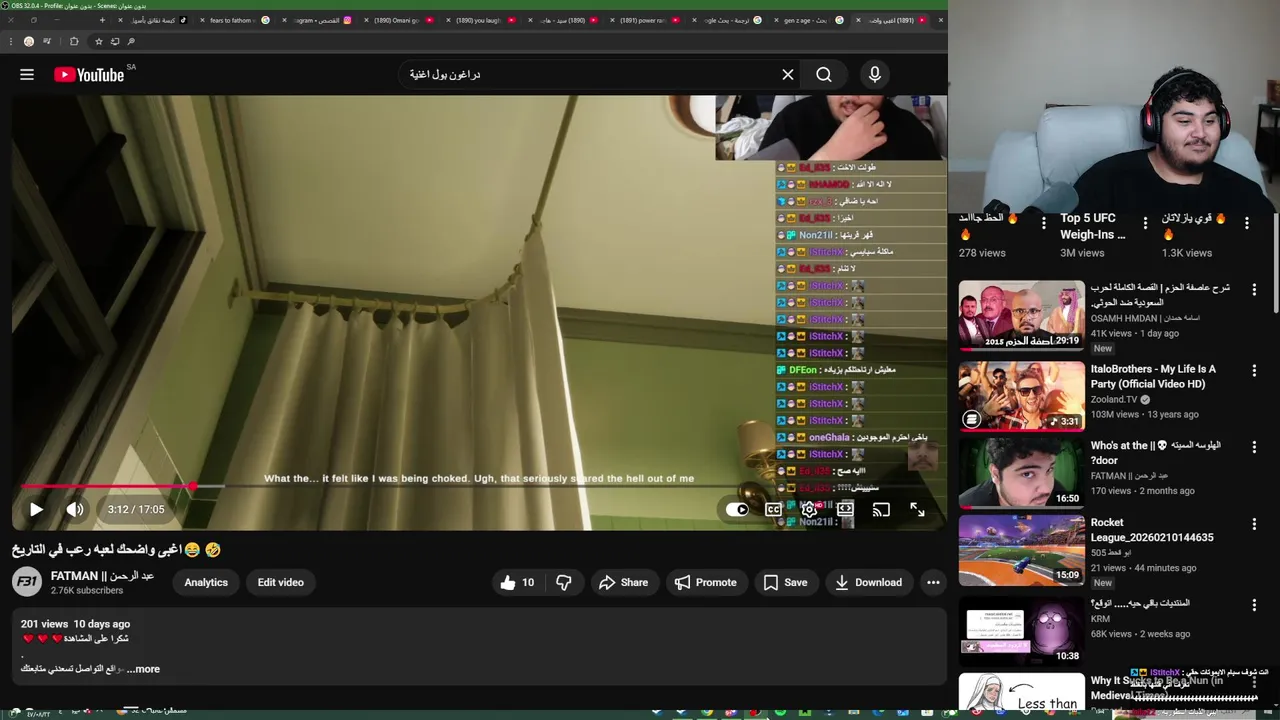
Task: Open options for Top 5 UFC Weigh-Ins
Action: 1145,223
